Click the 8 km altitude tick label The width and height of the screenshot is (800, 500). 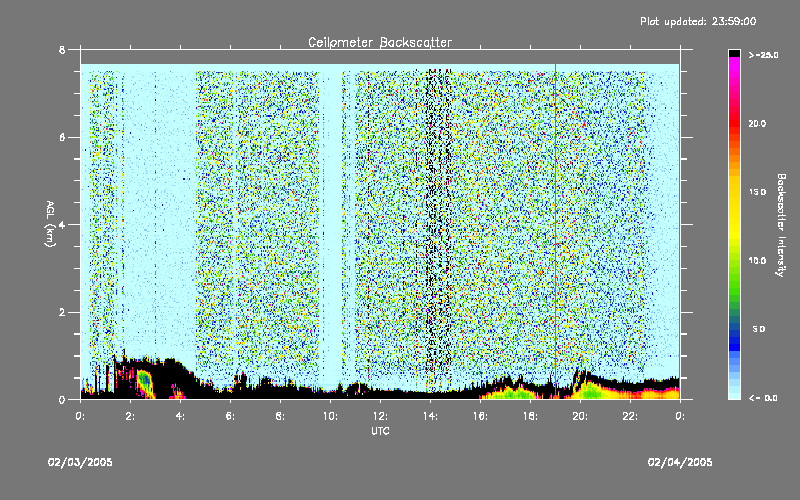click(62, 50)
